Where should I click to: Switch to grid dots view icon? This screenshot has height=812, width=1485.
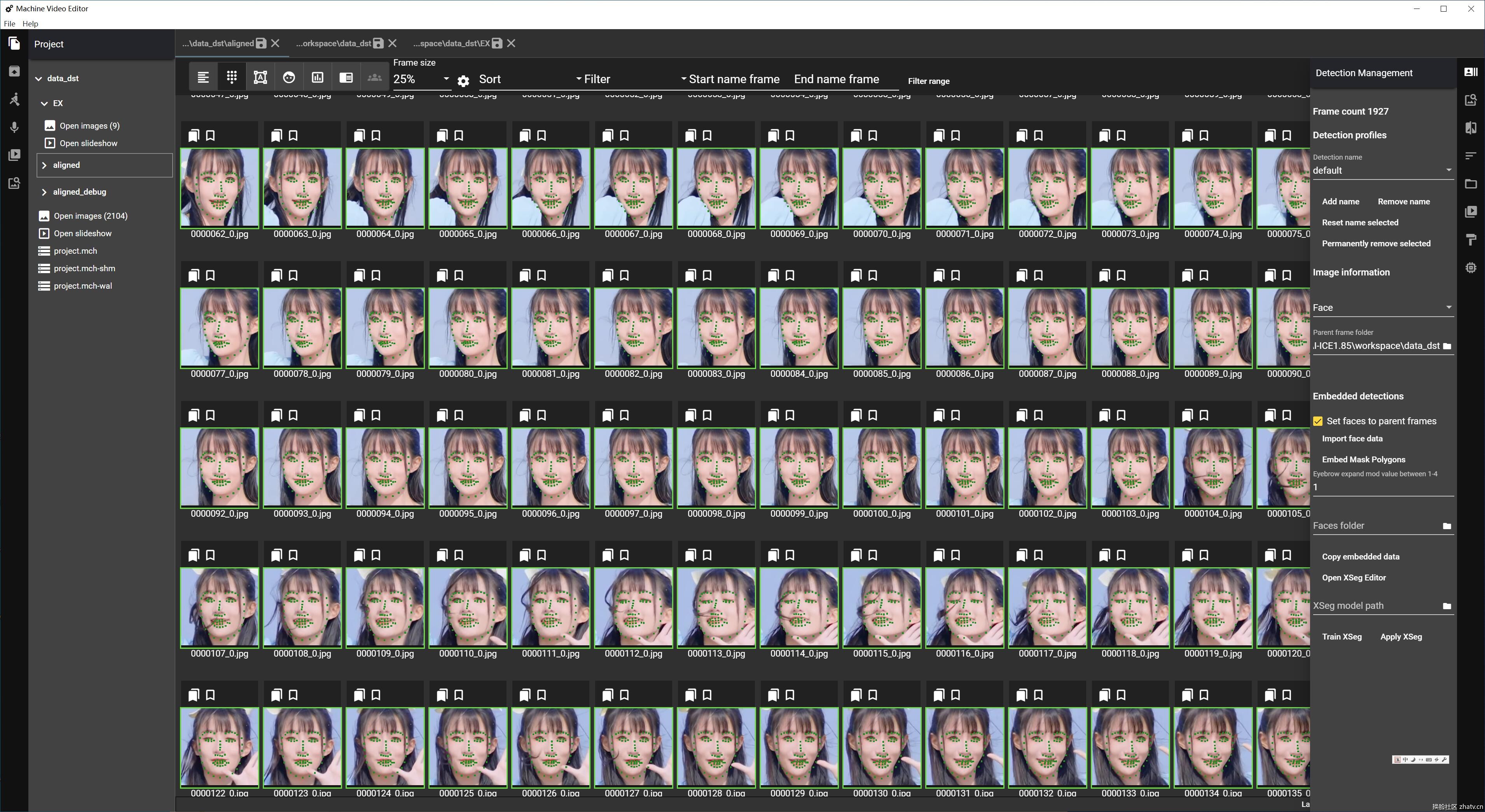232,77
